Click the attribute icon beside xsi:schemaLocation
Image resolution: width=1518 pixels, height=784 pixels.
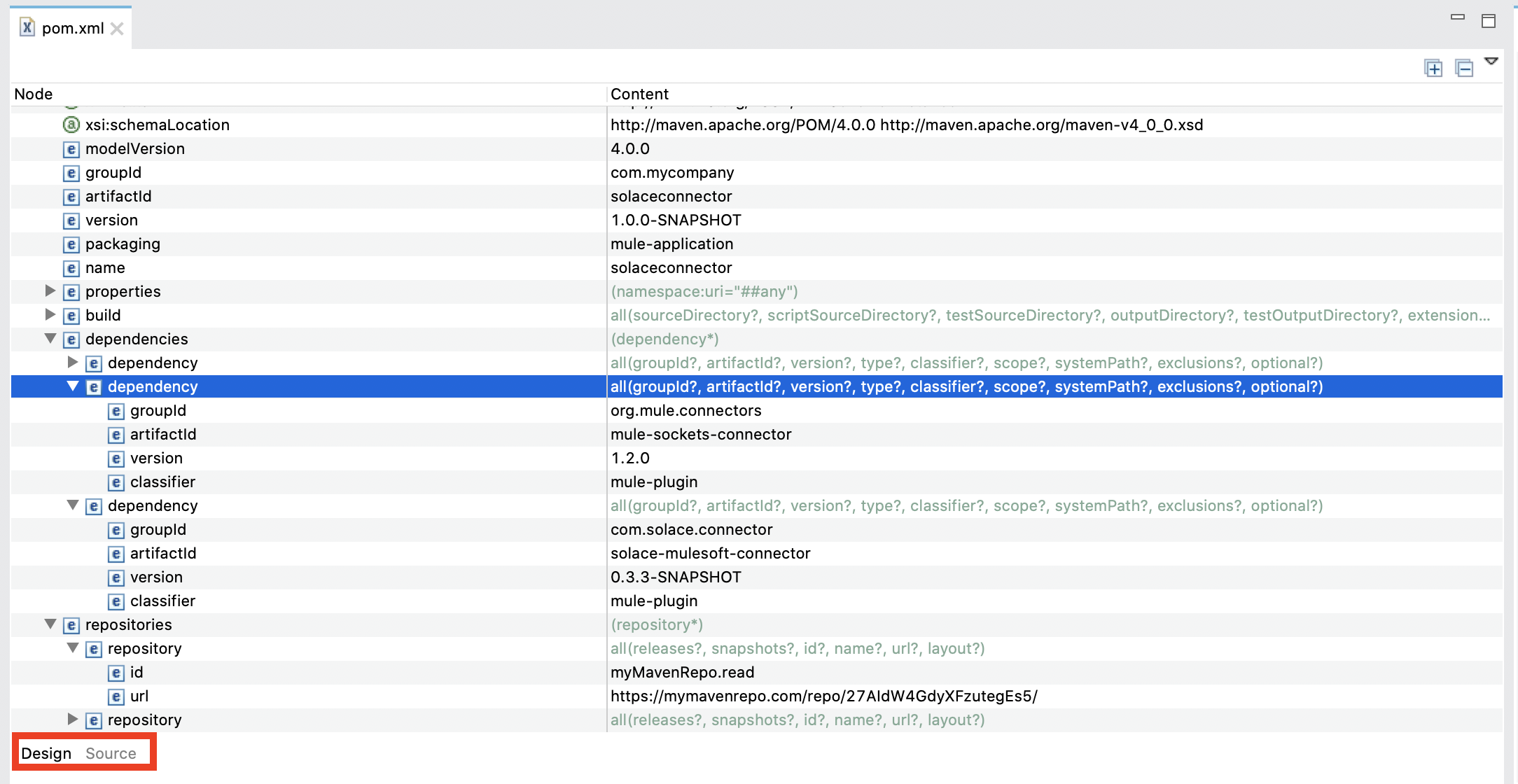71,125
